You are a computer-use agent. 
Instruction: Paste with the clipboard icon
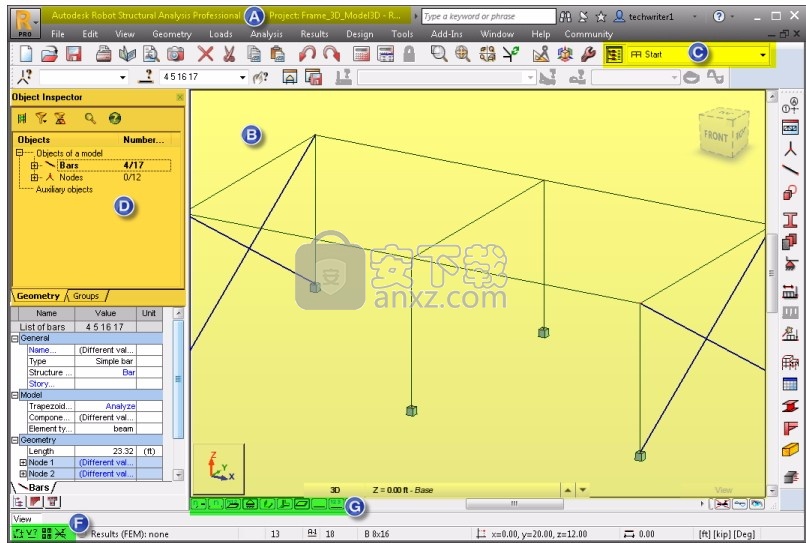point(278,53)
